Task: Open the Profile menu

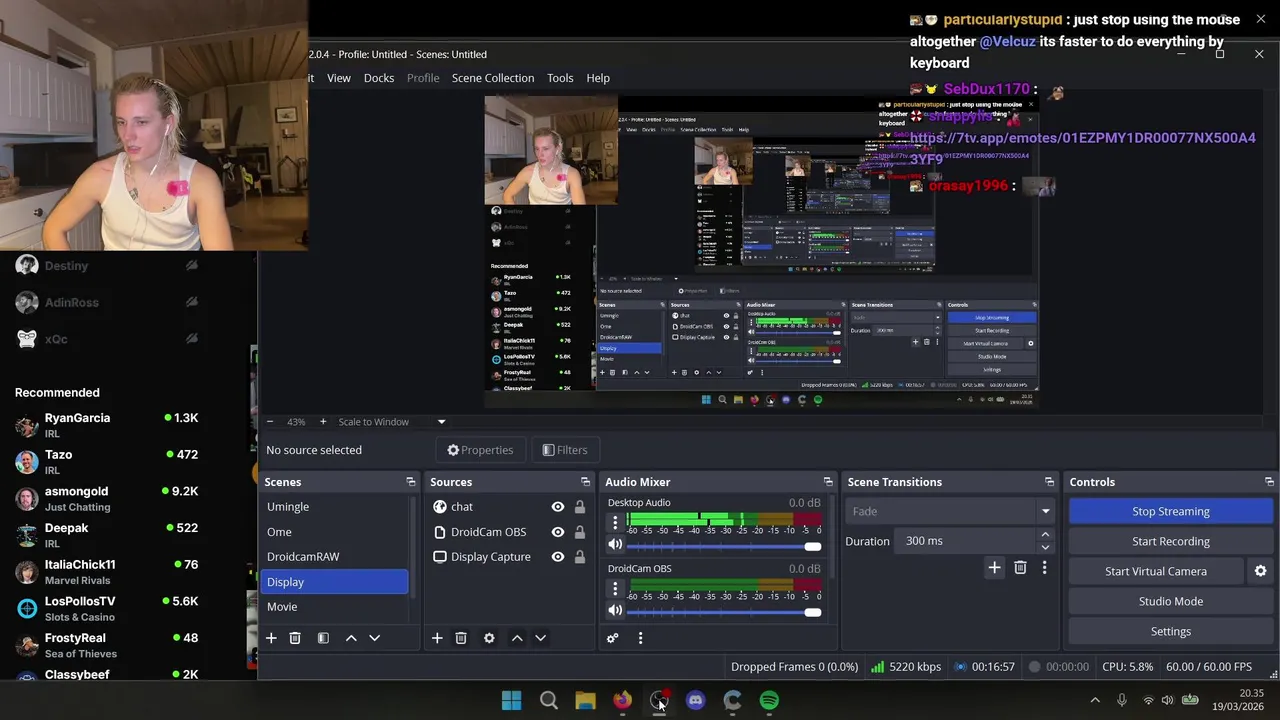Action: [423, 78]
